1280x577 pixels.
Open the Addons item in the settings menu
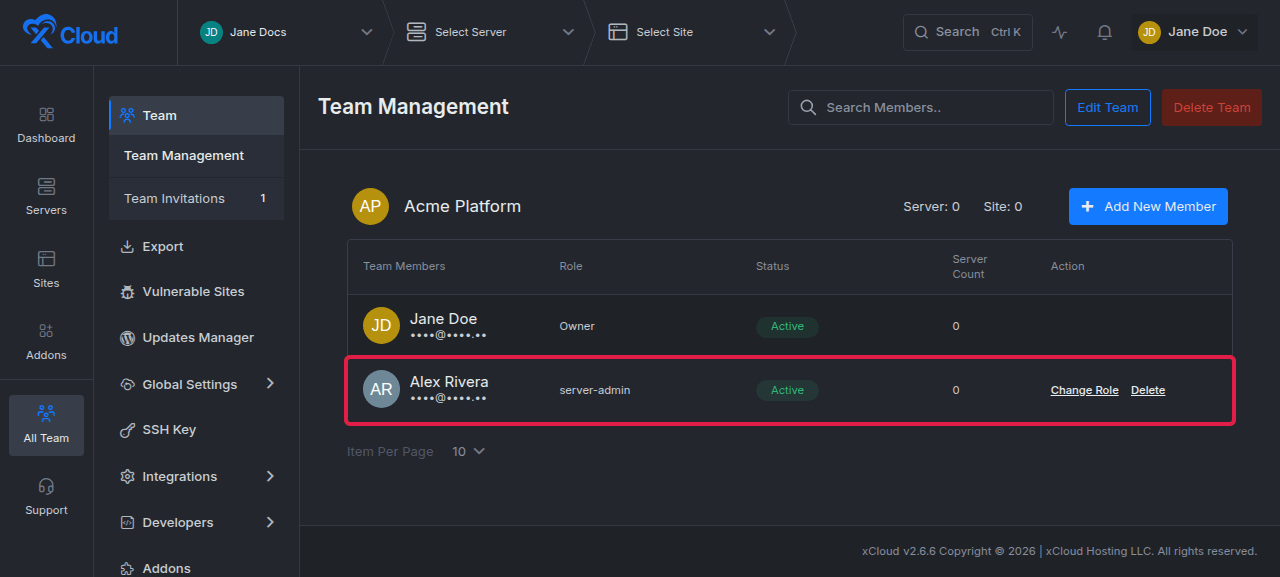tap(196, 568)
